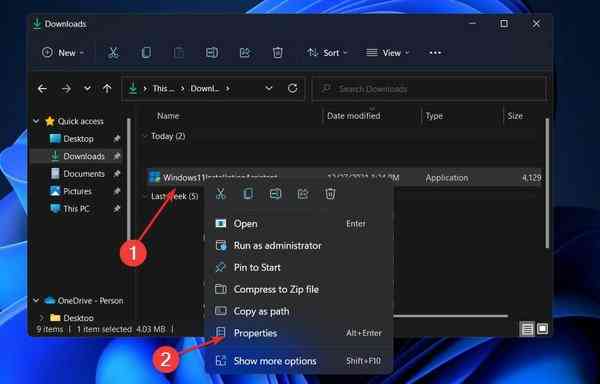Click the Share icon in the top toolbar

coord(245,52)
